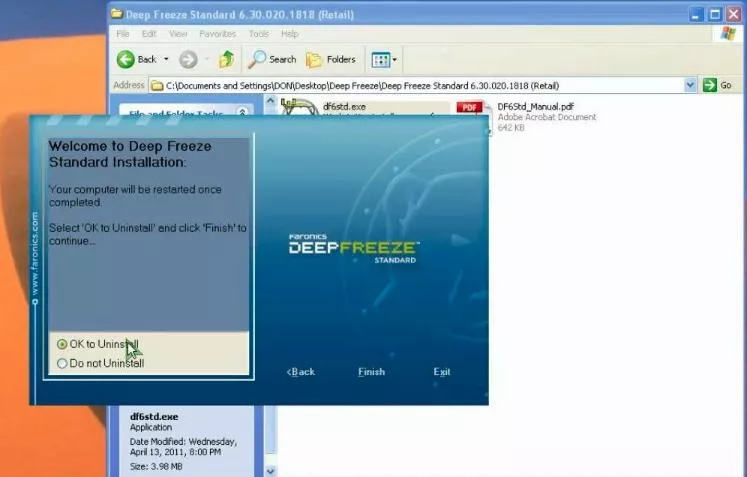Select the 'OK to Uninstall' radio button
The height and width of the screenshot is (477, 747).
62,344
